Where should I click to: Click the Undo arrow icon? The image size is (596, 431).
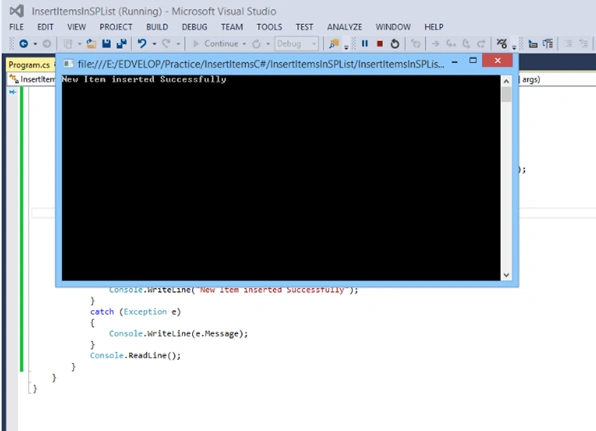(142, 44)
